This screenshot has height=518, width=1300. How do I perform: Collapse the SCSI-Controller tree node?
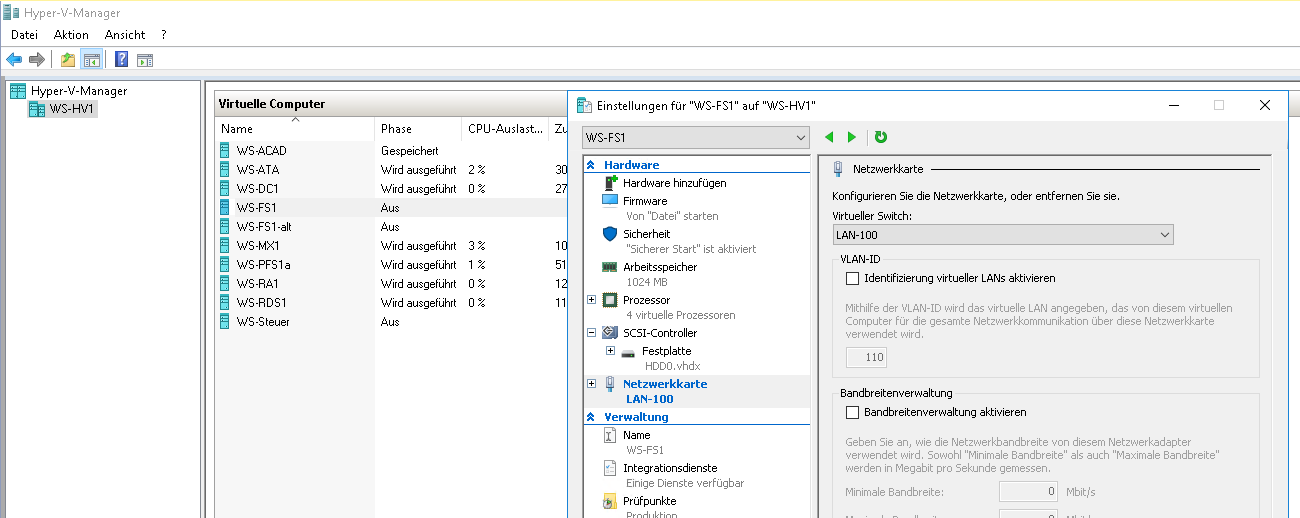tap(591, 333)
